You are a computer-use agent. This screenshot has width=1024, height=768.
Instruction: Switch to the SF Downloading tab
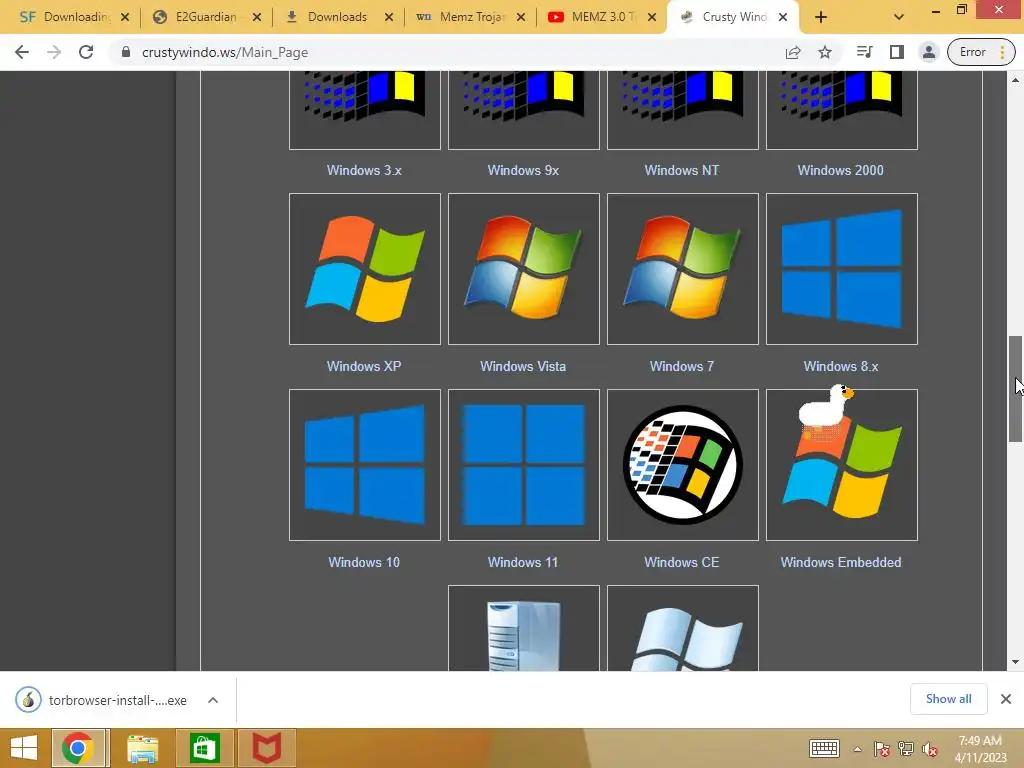pos(64,17)
